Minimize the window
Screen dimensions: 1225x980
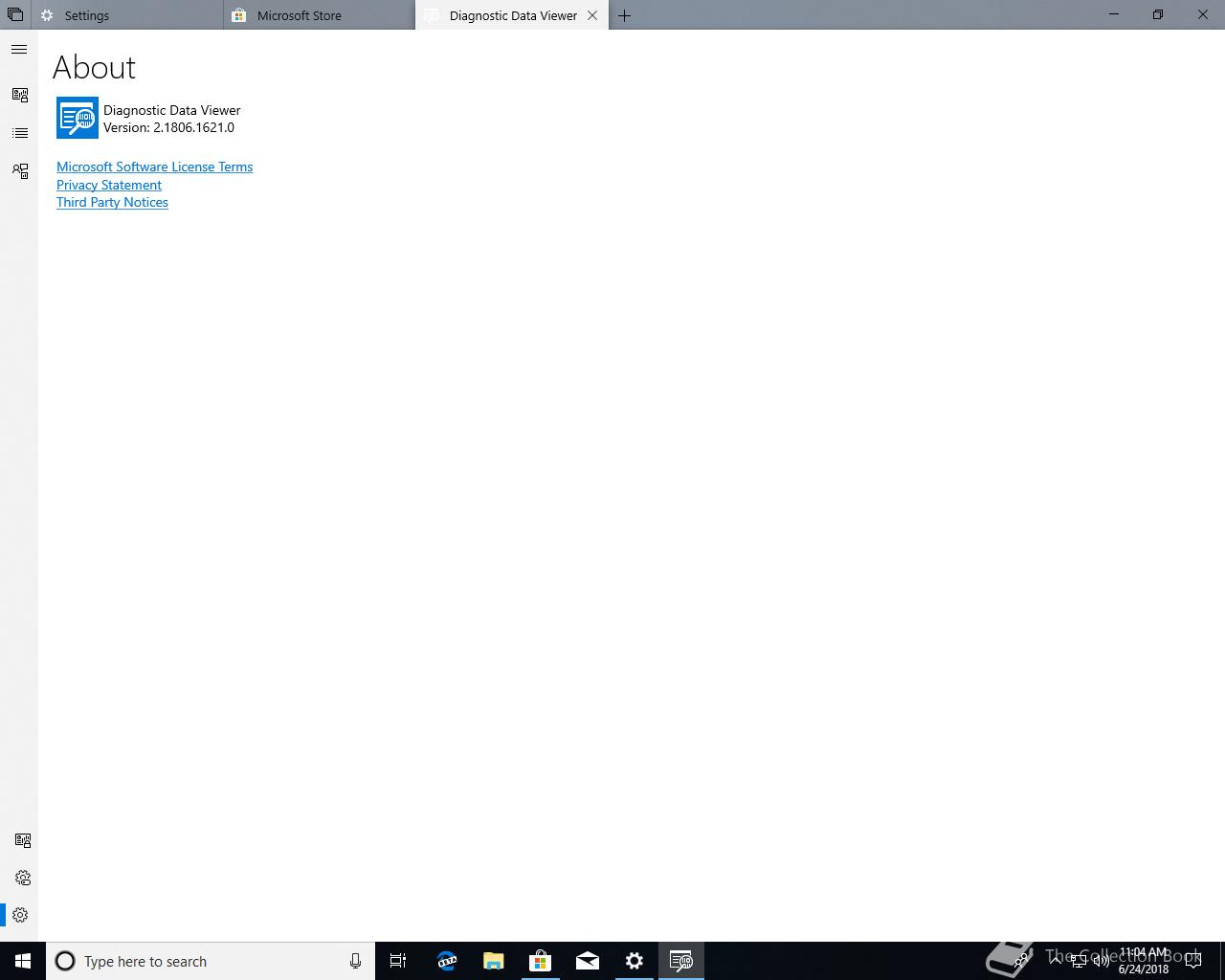[x=1114, y=14]
